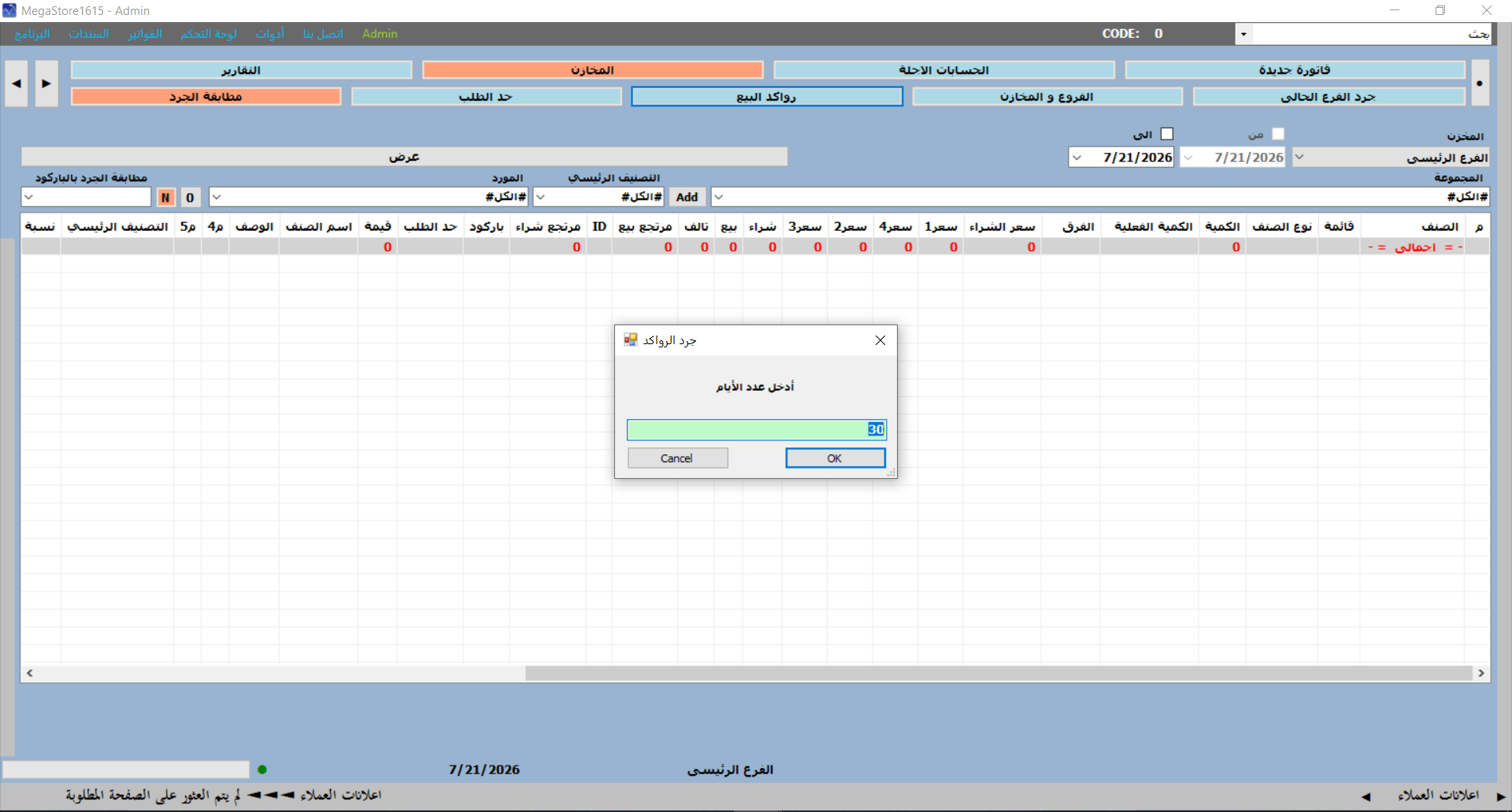Image resolution: width=1512 pixels, height=812 pixels.
Task: Open the التقارير reports section
Action: point(241,70)
